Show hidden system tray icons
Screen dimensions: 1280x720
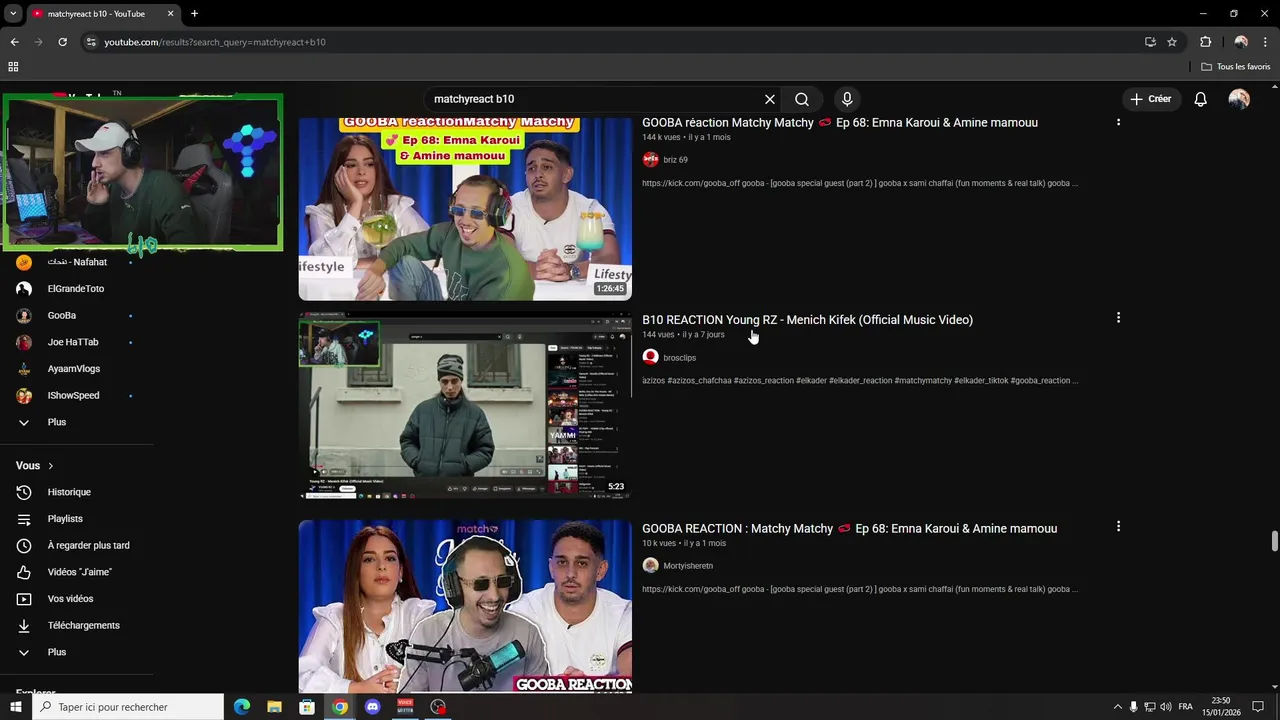[1118, 707]
